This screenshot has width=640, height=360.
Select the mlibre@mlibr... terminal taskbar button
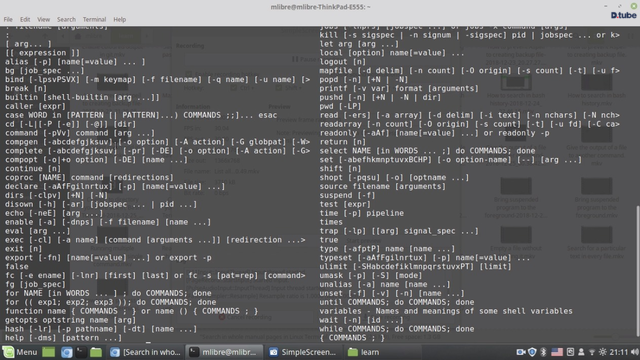click(224, 352)
